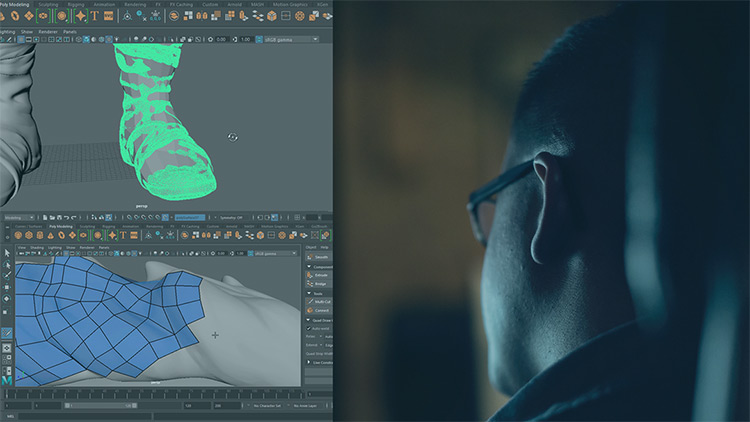Click the playback end field showing 120
Viewport: 750px width, 422px height.
[197, 406]
